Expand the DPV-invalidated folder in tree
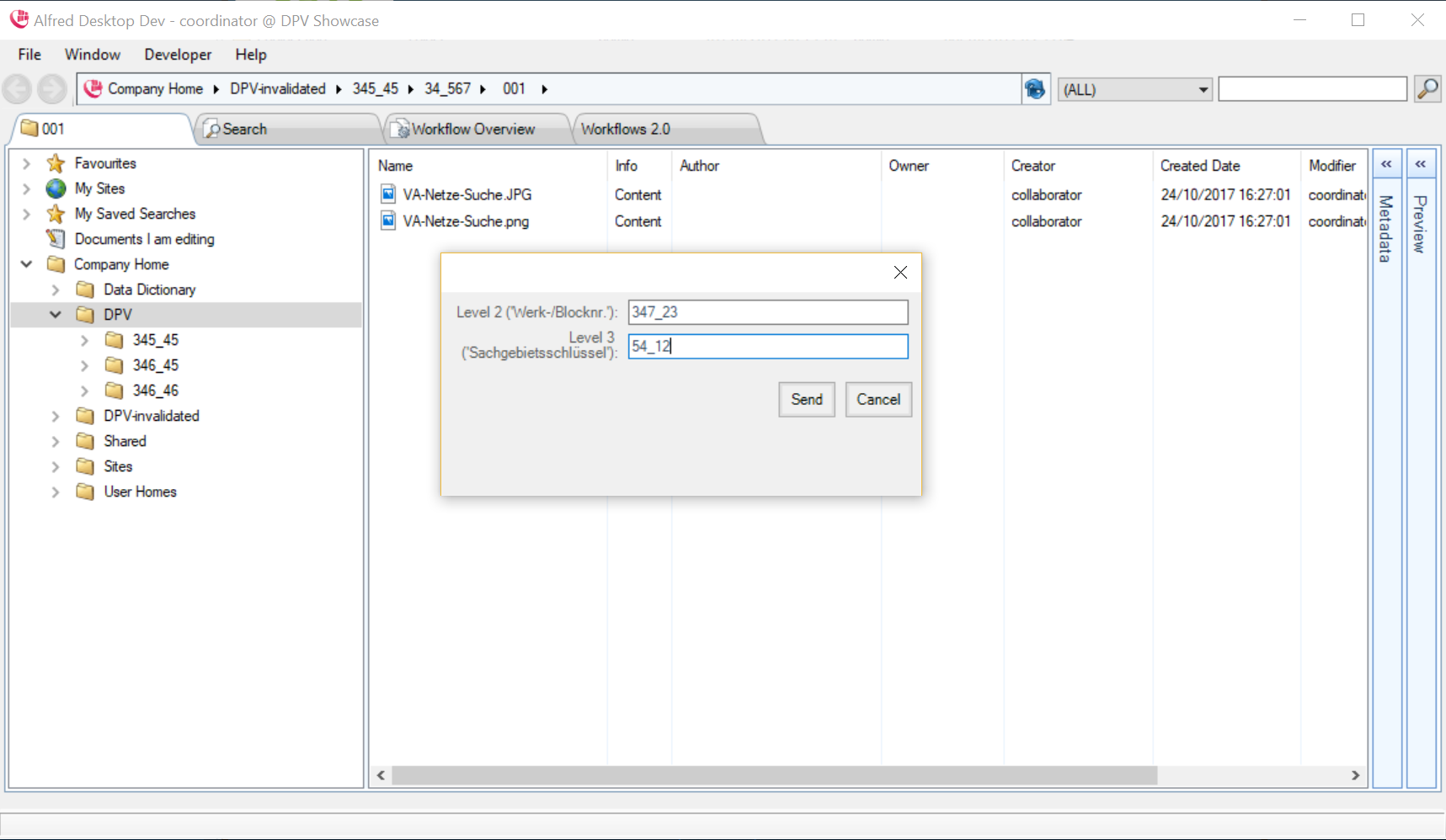The height and width of the screenshot is (840, 1446). pyautogui.click(x=56, y=416)
